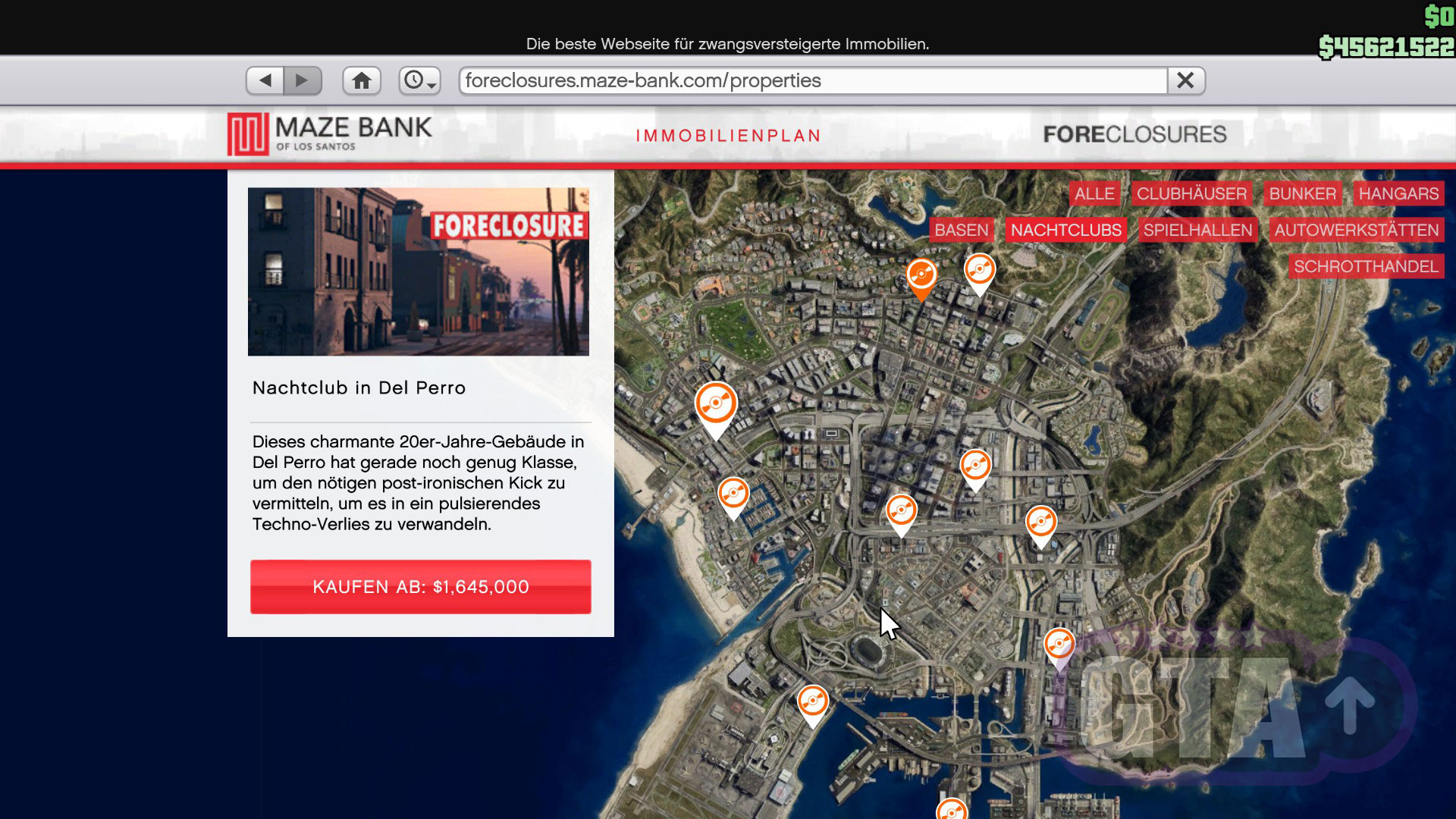This screenshot has width=1456, height=819.
Task: Click the foreclosures.maze-bank.com address bar
Action: (811, 80)
